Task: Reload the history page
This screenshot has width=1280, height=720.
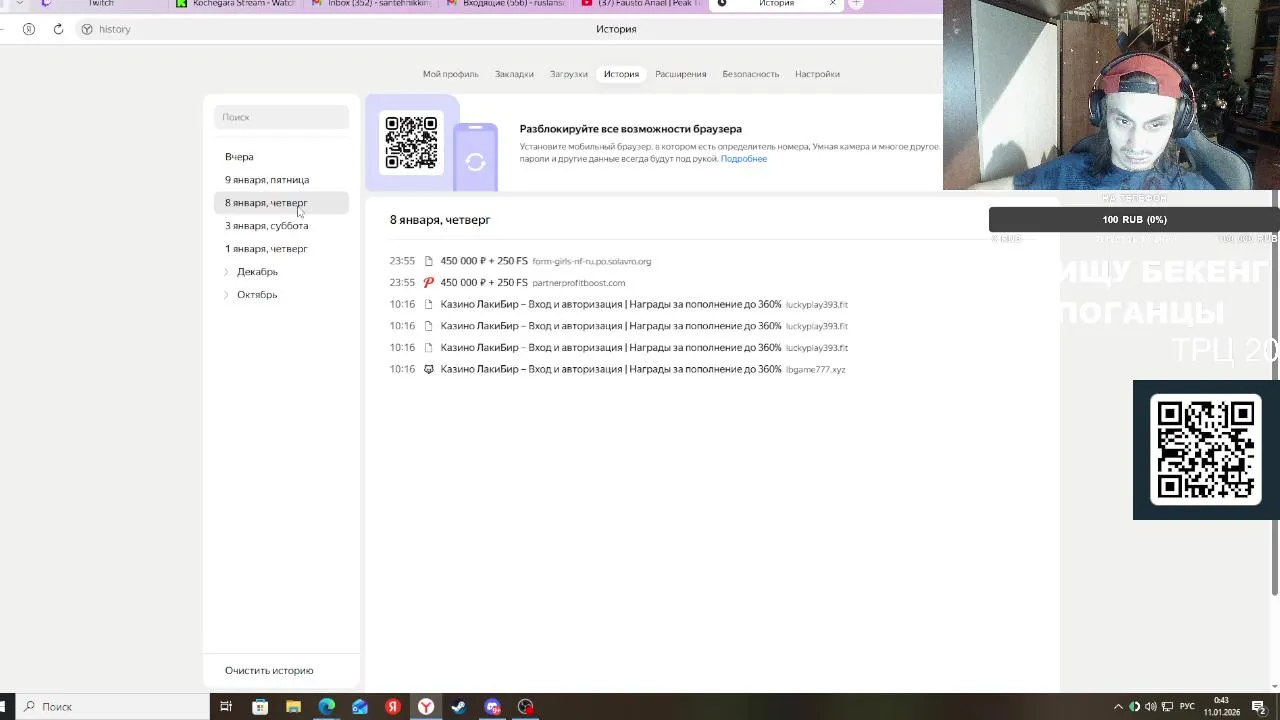Action: click(58, 29)
